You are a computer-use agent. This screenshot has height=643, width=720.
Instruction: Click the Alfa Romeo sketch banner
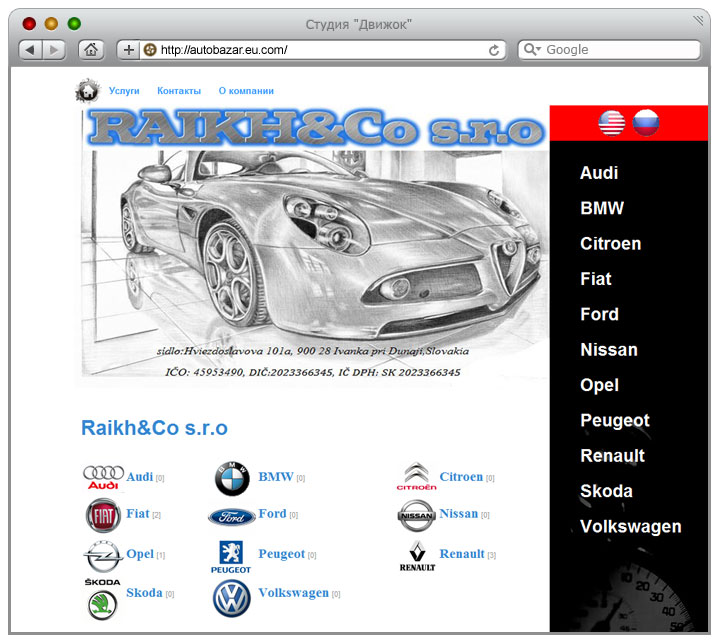(312, 248)
